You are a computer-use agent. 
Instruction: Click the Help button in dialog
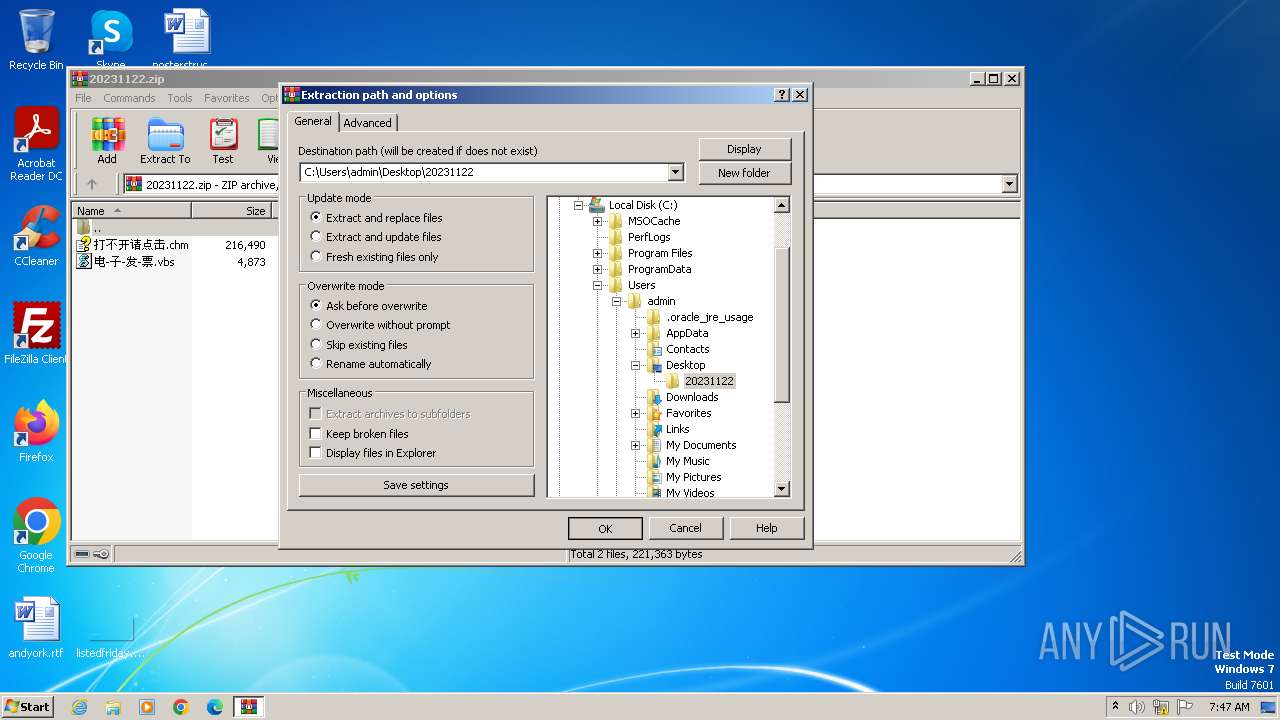coord(766,528)
